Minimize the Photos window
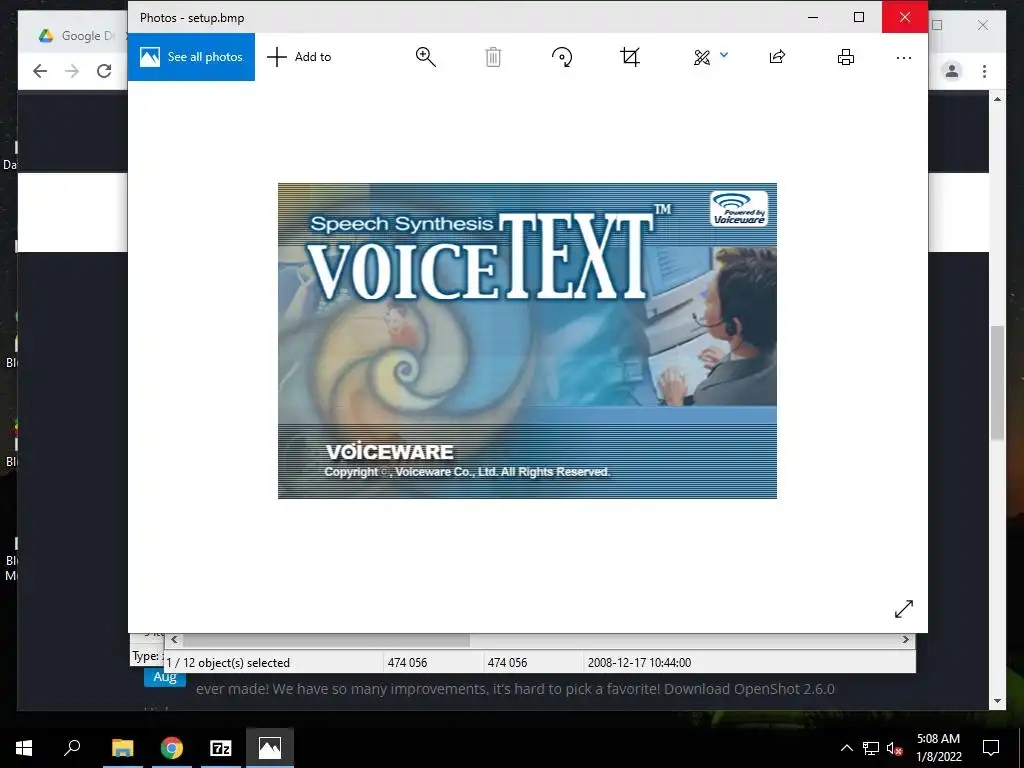 [x=813, y=18]
